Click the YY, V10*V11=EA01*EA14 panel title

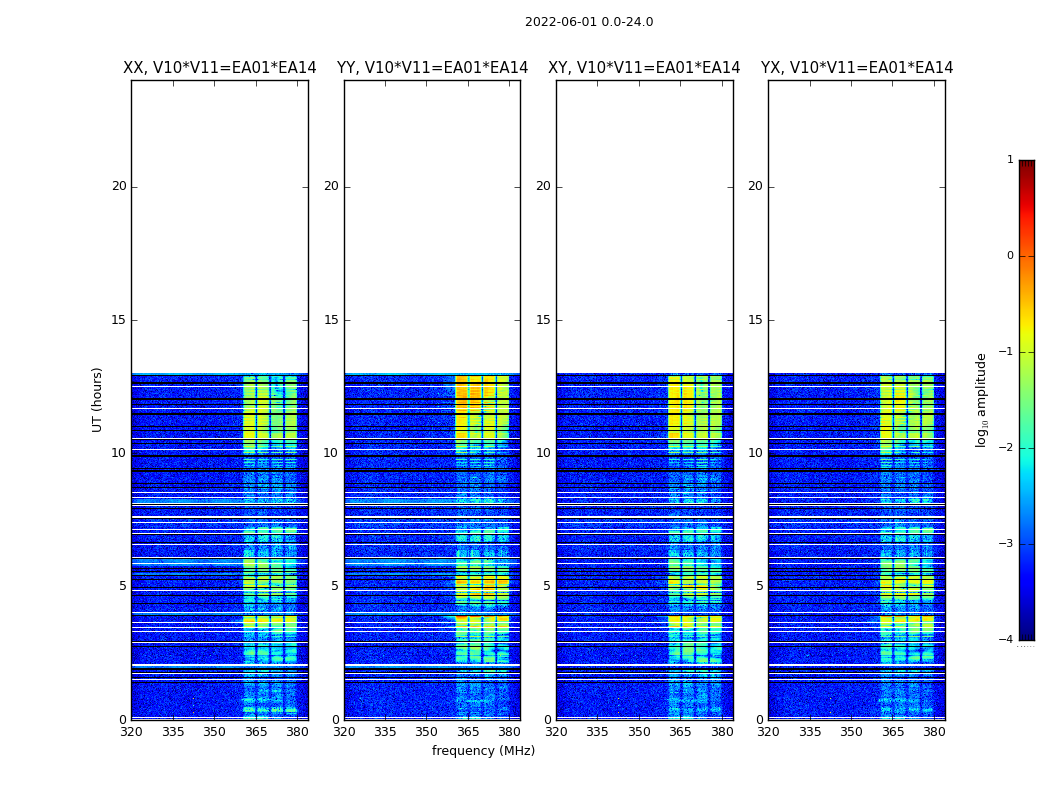pyautogui.click(x=433, y=68)
